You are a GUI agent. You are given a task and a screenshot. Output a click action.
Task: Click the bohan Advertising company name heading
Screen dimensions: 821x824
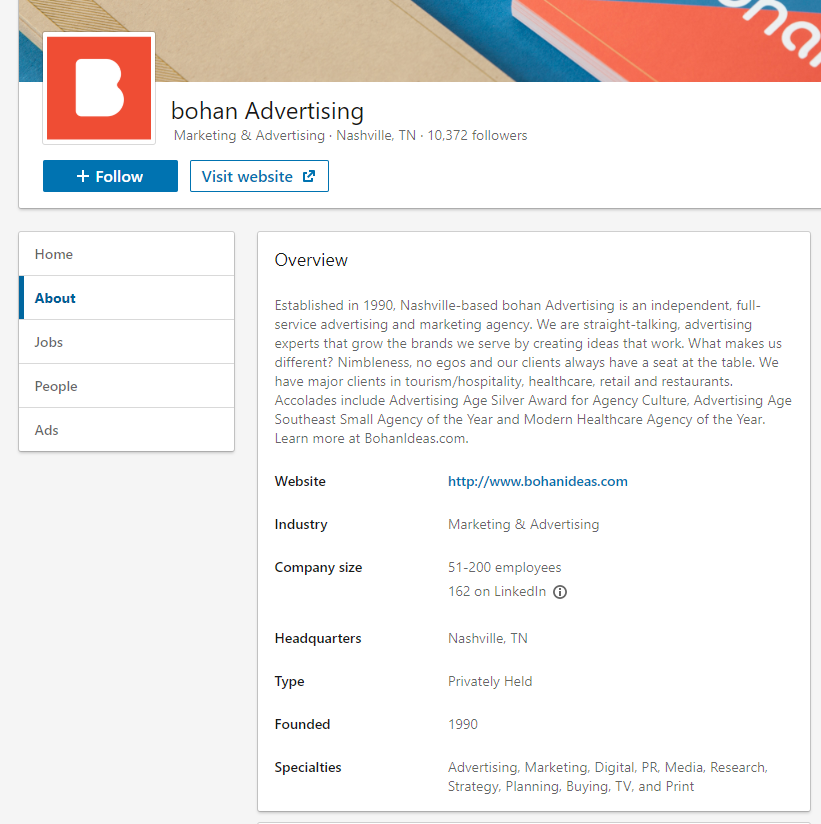click(x=267, y=110)
